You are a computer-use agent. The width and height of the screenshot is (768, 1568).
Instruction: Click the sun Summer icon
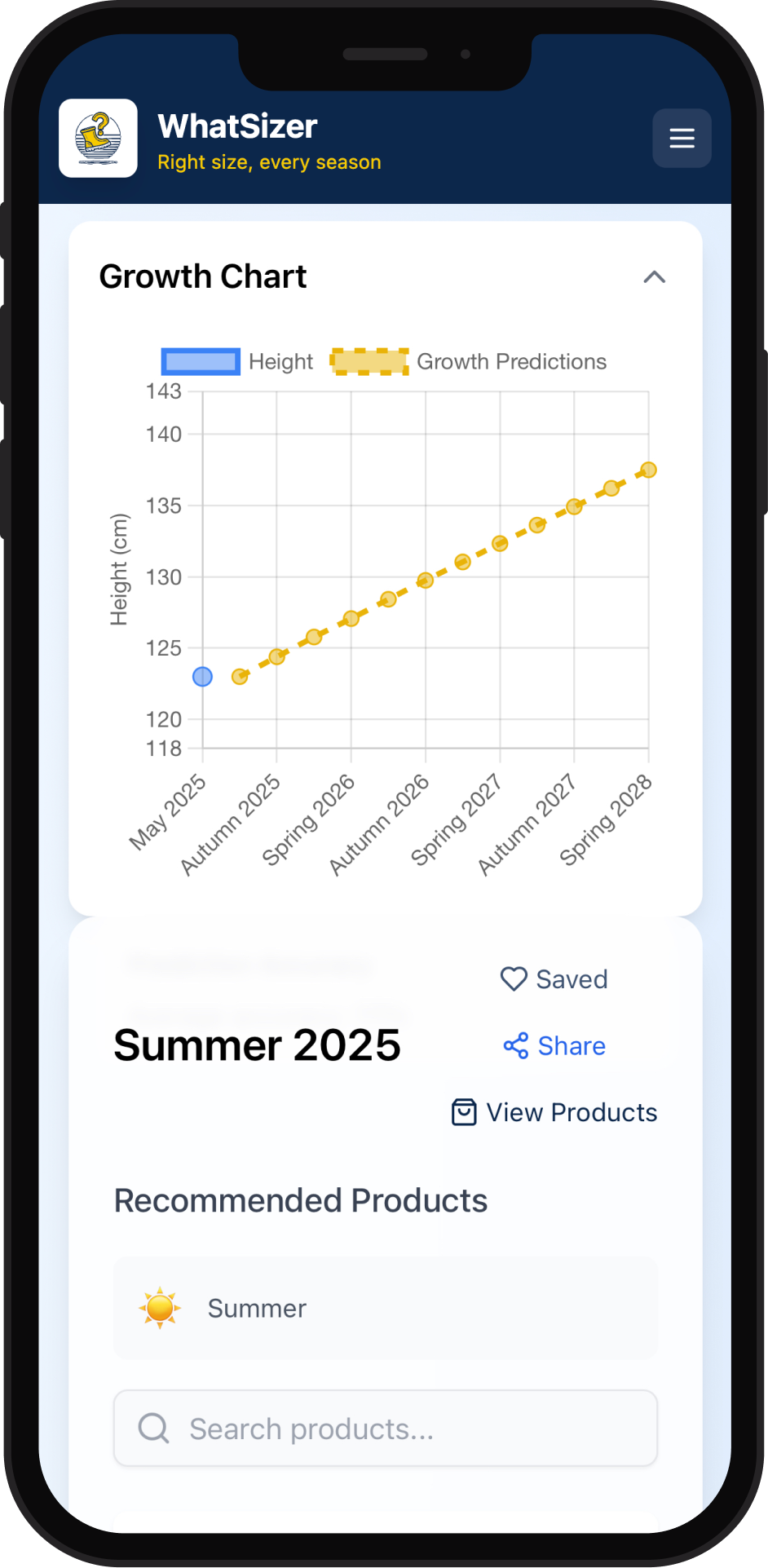tap(160, 1308)
